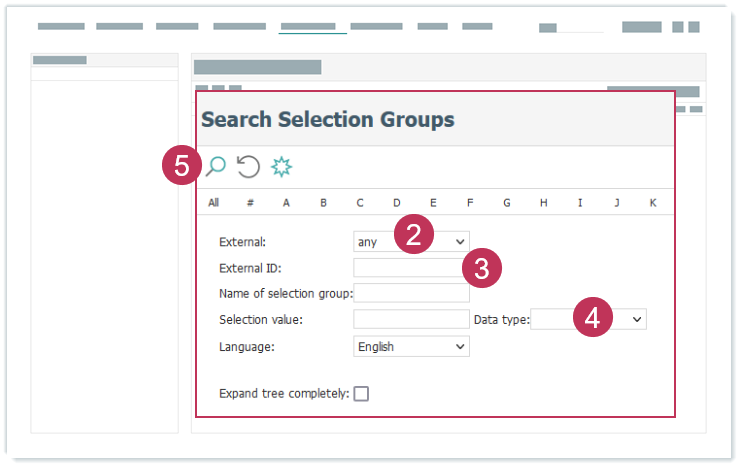Click the magnifying glass search icon
Screen dimensions: 741x468
tap(215, 166)
